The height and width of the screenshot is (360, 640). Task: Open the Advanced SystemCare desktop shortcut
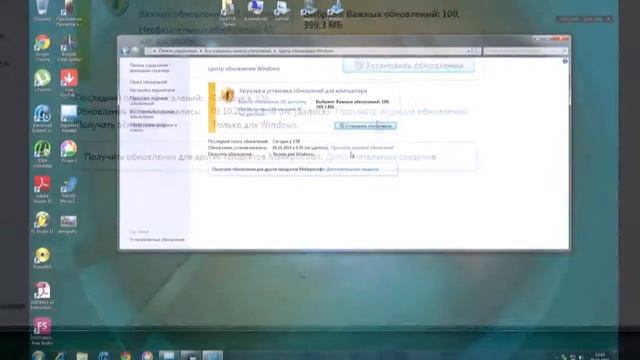(x=42, y=118)
